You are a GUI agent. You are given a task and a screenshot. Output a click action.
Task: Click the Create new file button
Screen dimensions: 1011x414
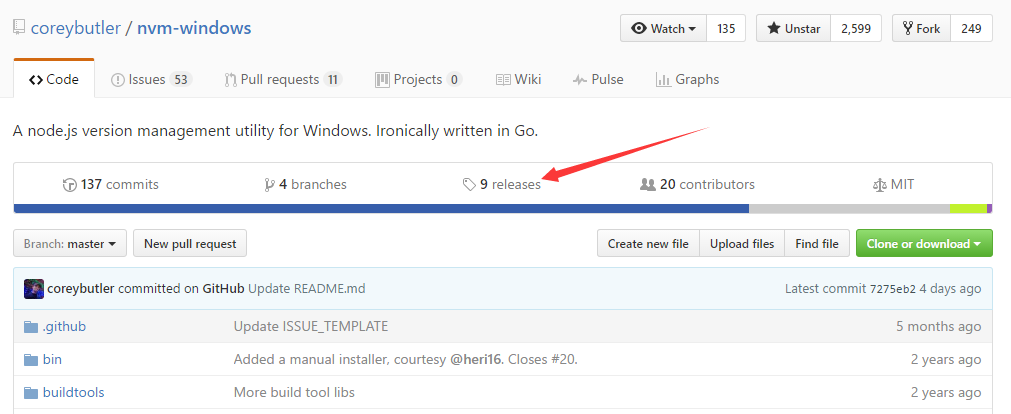tap(648, 244)
